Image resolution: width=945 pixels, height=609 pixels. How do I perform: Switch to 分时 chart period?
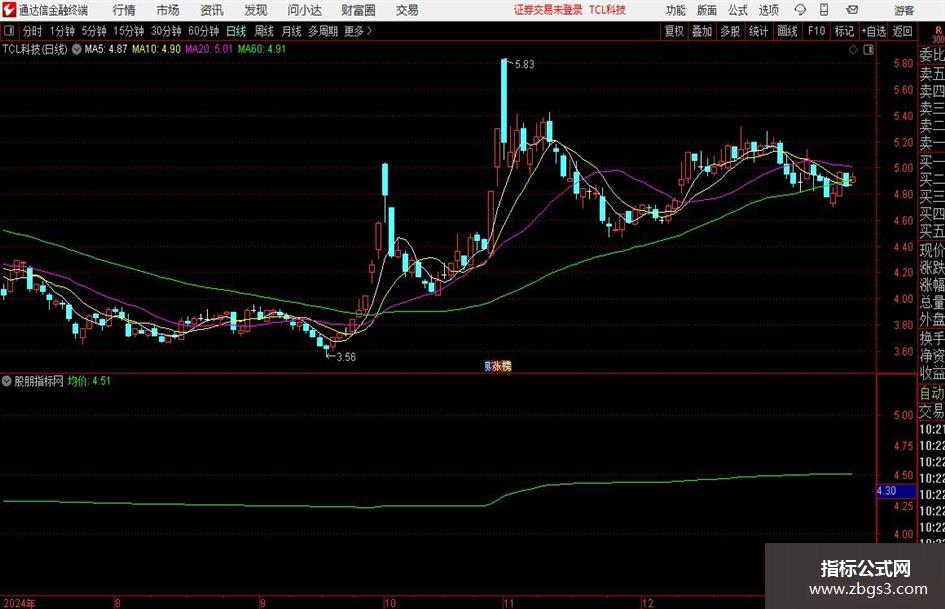point(32,31)
